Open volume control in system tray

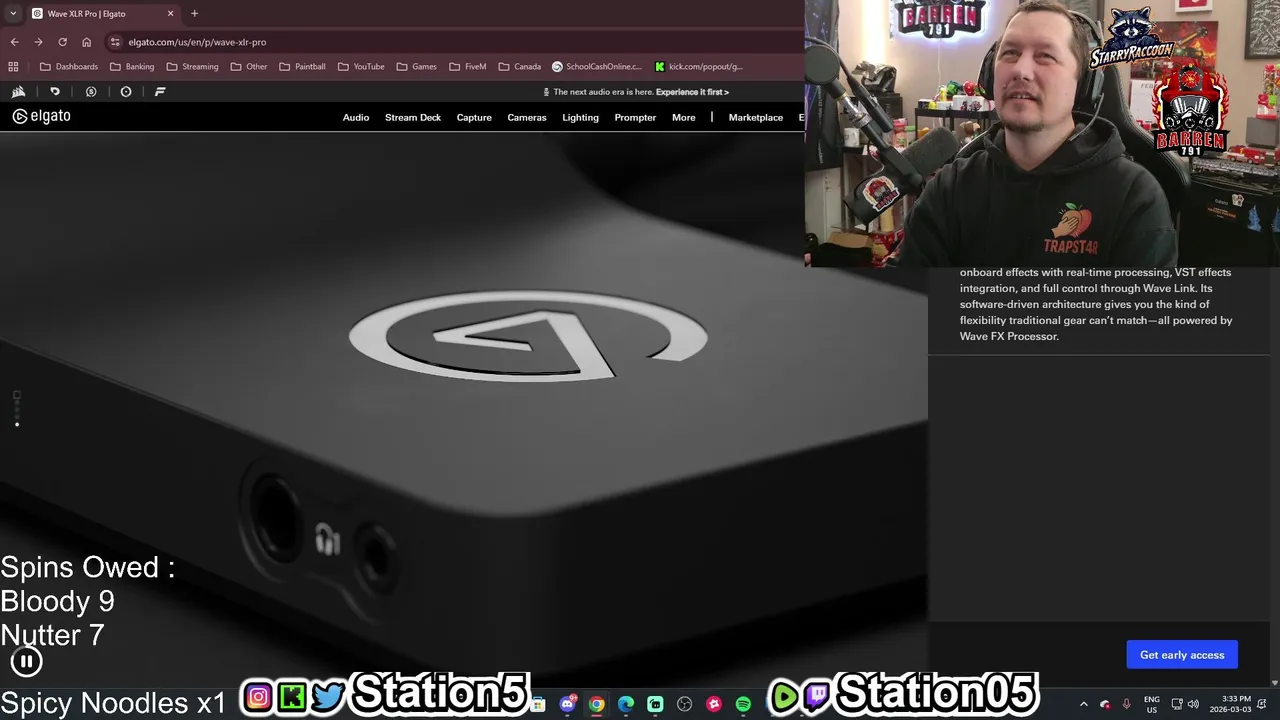click(x=1193, y=704)
